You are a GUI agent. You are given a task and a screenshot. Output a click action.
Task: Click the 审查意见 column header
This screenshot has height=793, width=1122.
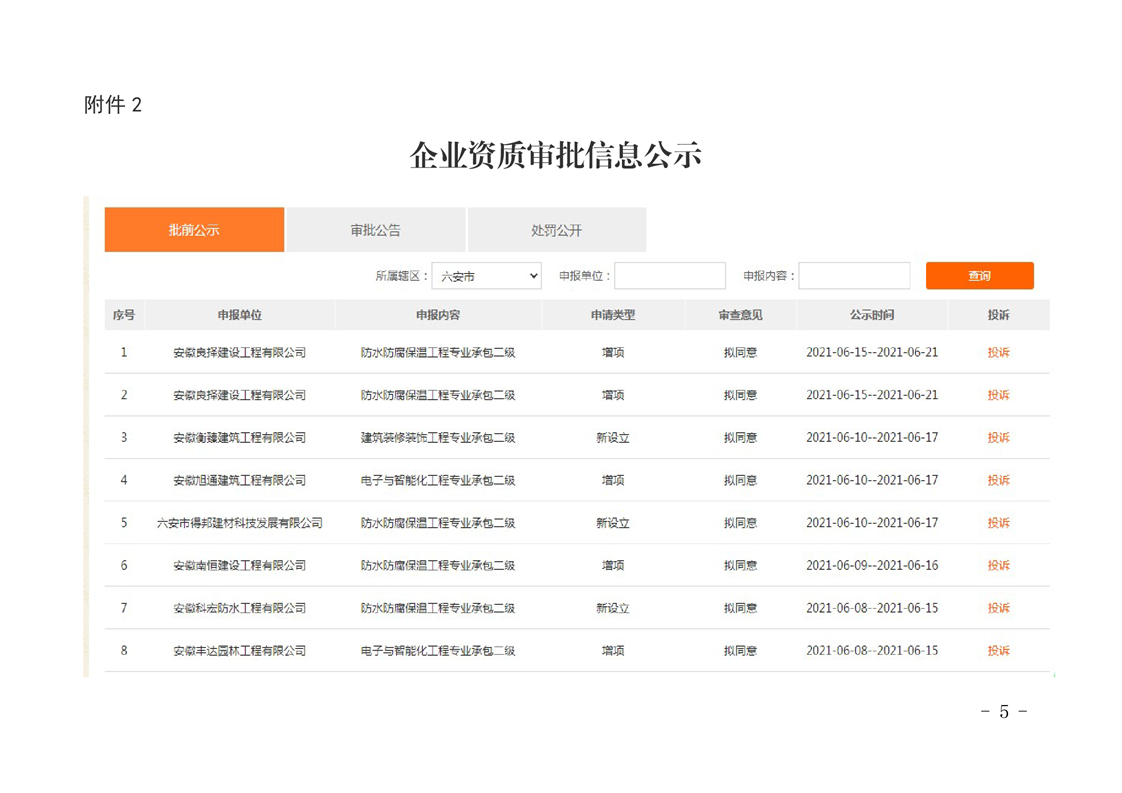pos(740,315)
